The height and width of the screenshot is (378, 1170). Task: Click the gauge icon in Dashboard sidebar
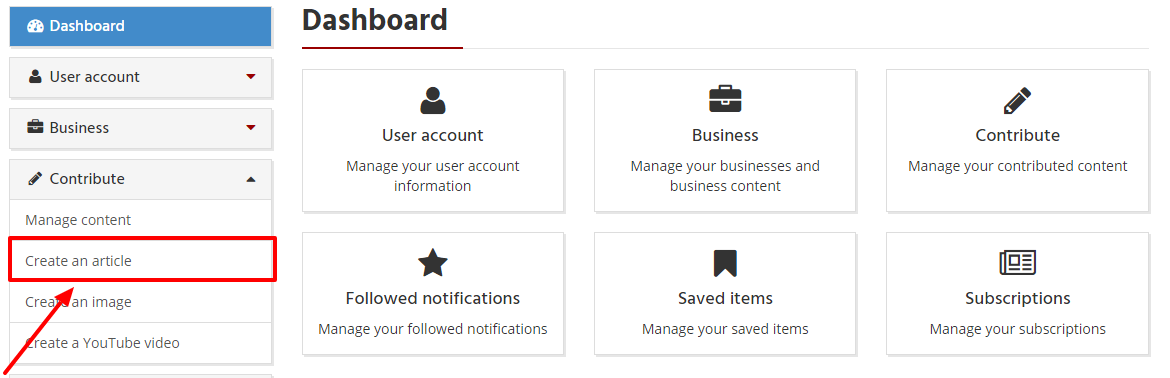click(x=35, y=26)
